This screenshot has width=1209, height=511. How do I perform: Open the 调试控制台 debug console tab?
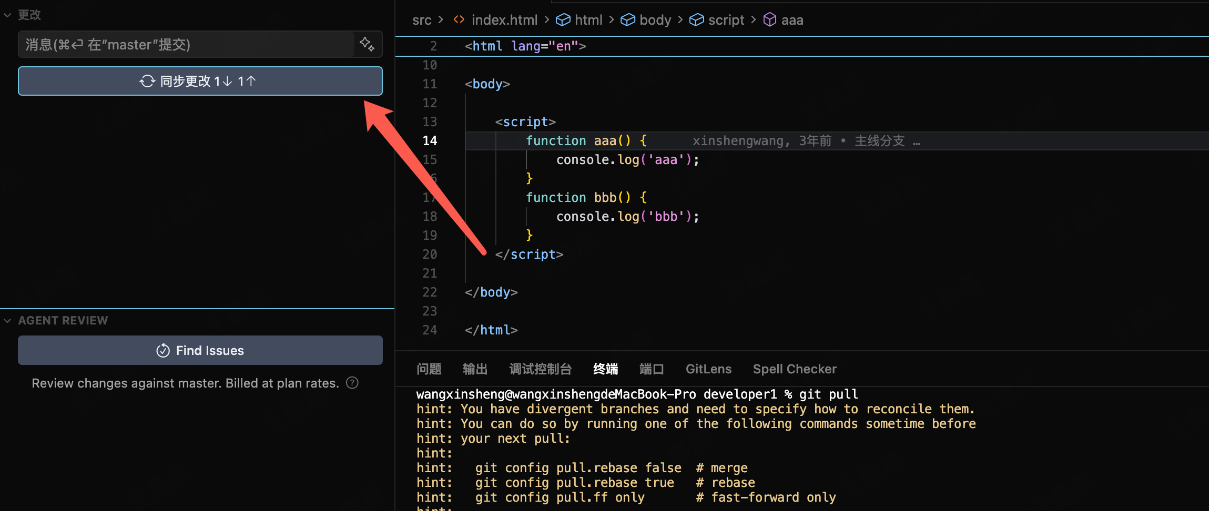(x=541, y=369)
